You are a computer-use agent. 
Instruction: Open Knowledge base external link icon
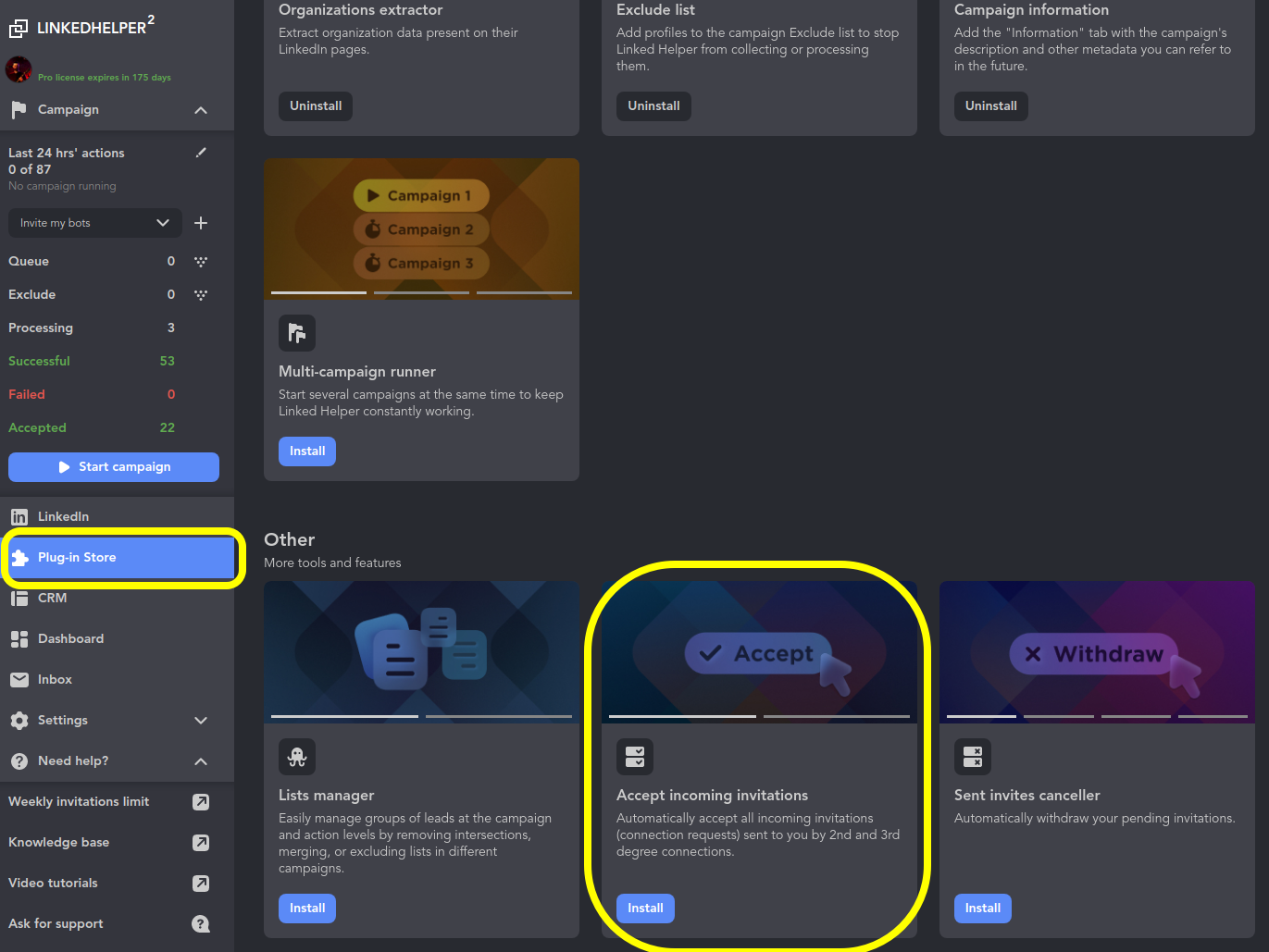[x=201, y=843]
